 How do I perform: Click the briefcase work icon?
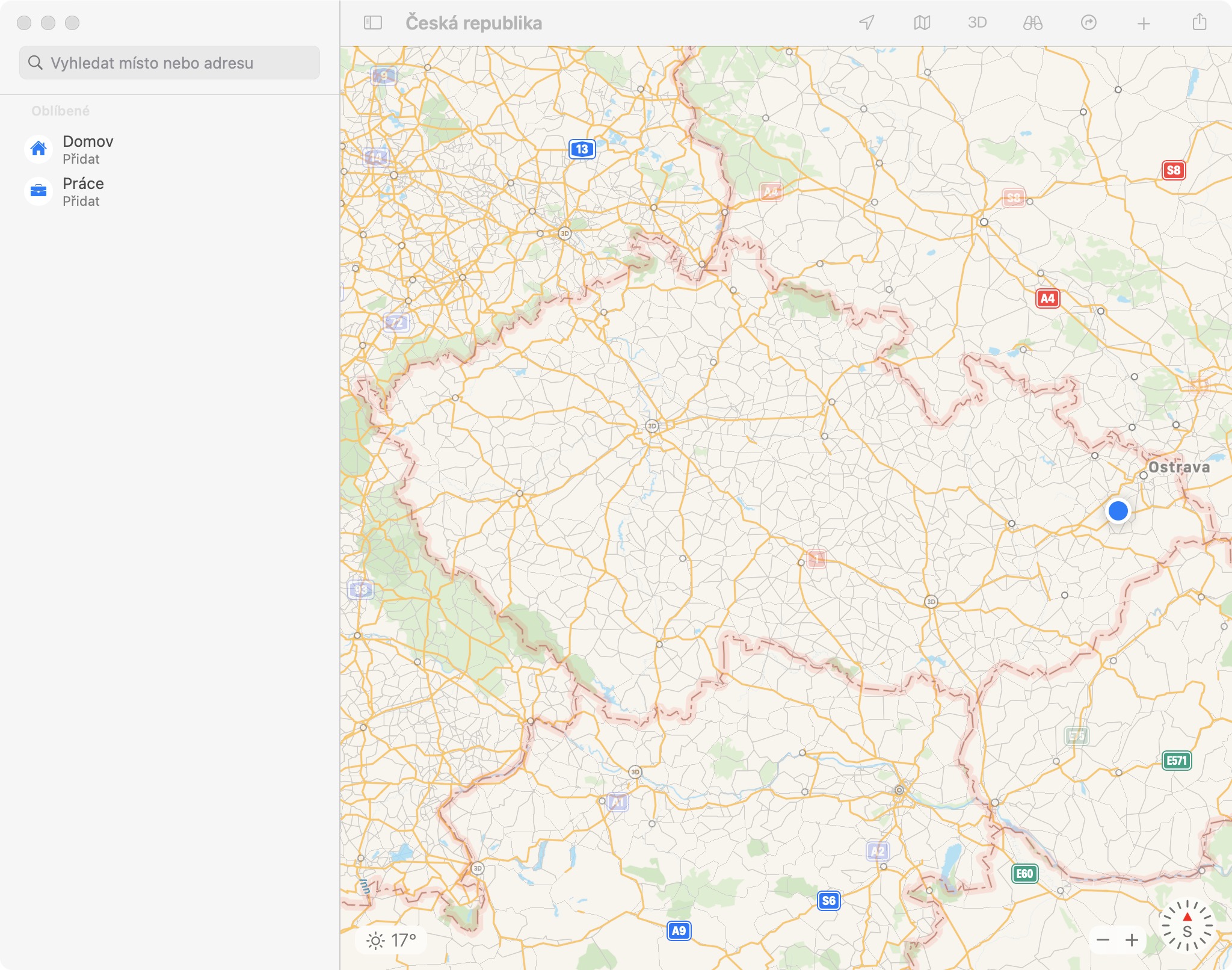[38, 191]
